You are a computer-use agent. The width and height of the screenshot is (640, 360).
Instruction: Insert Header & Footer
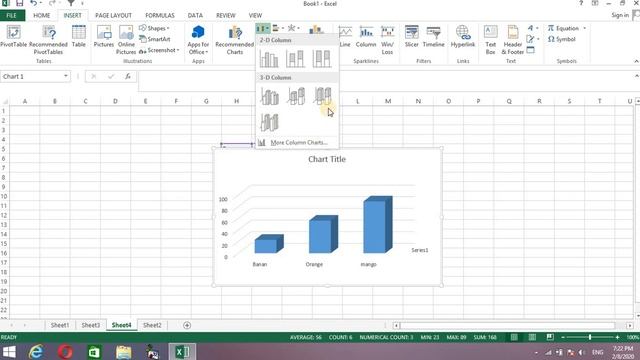pyautogui.click(x=513, y=40)
